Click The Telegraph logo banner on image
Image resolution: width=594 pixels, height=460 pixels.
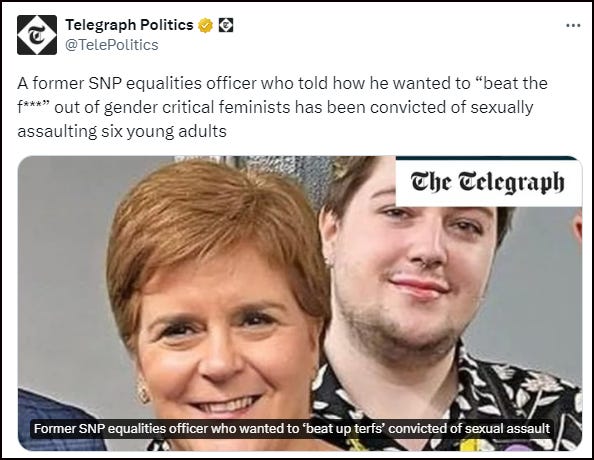488,183
